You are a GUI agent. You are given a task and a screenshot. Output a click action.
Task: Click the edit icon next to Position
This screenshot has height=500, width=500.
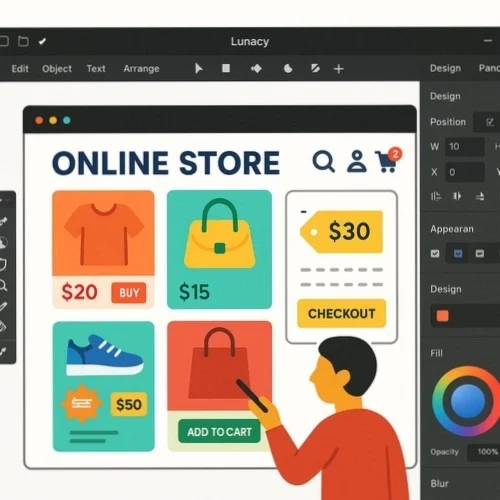(490, 122)
